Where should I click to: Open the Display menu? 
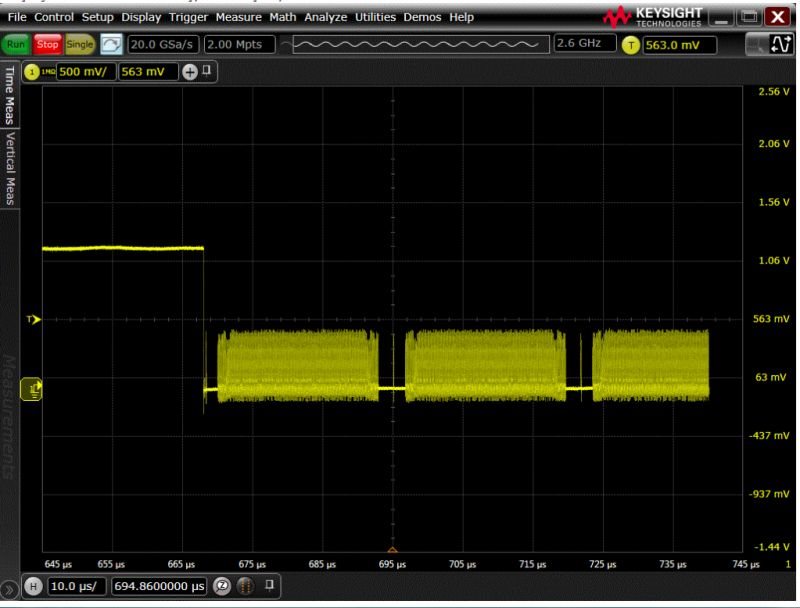141,17
